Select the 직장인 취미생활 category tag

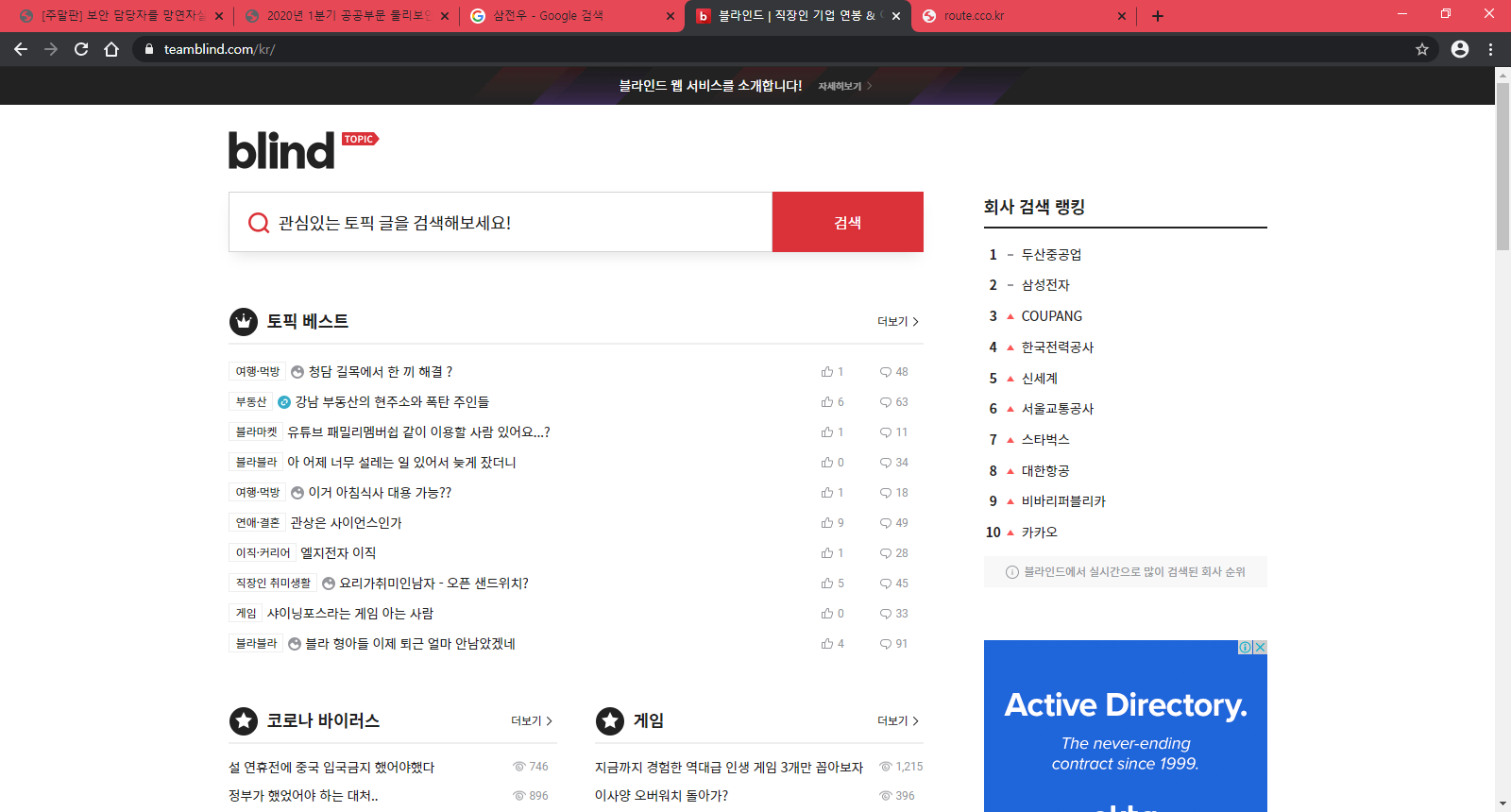point(273,584)
